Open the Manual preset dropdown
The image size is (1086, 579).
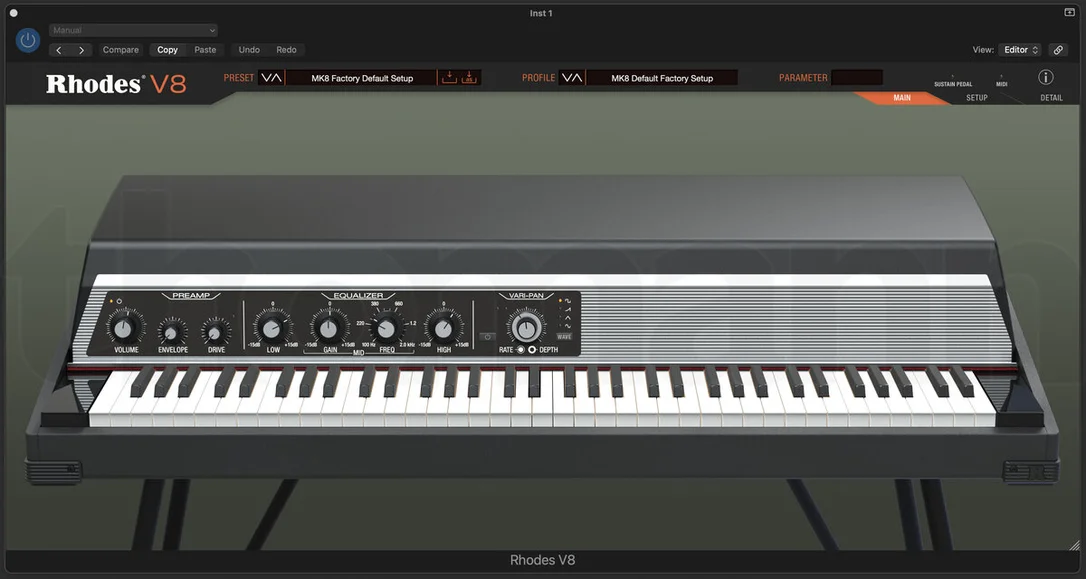[x=133, y=30]
